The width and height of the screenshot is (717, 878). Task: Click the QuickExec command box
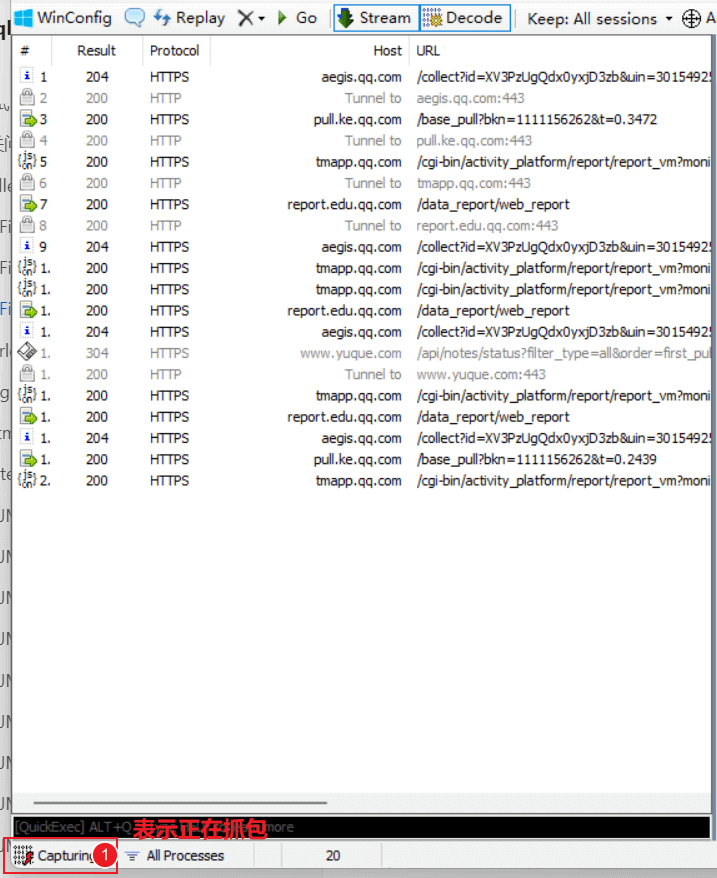tap(361, 827)
